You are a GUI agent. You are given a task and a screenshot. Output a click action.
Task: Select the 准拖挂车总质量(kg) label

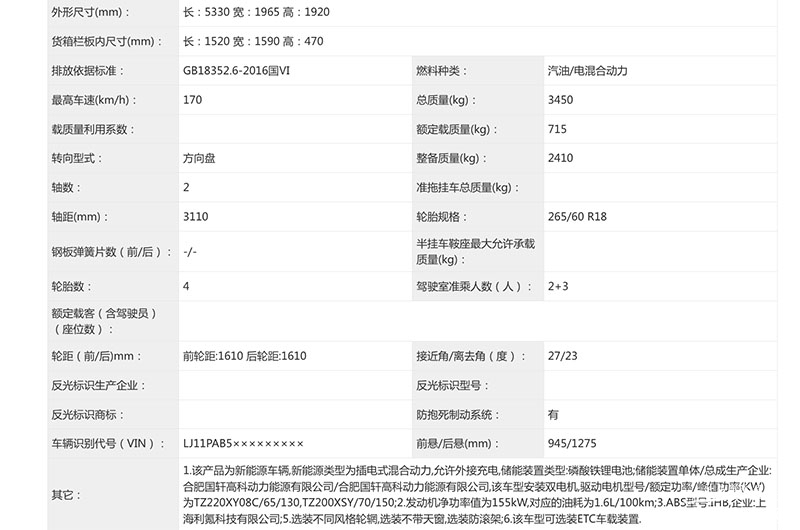tap(468, 188)
